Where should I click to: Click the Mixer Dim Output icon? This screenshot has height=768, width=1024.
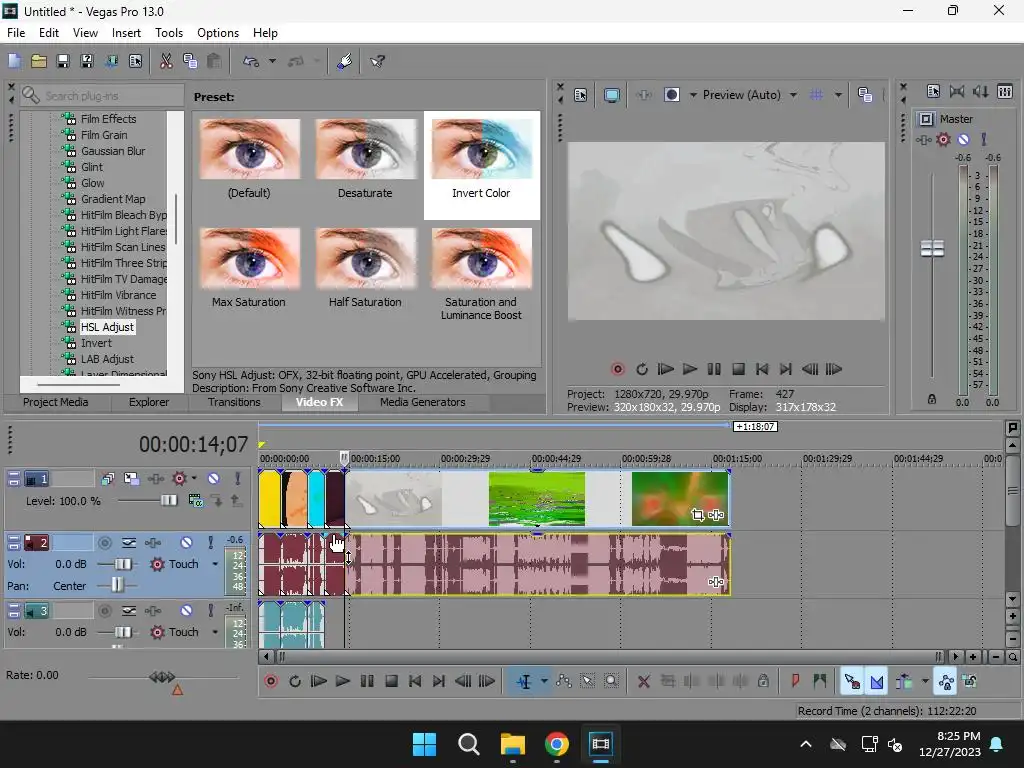pyautogui.click(x=981, y=91)
